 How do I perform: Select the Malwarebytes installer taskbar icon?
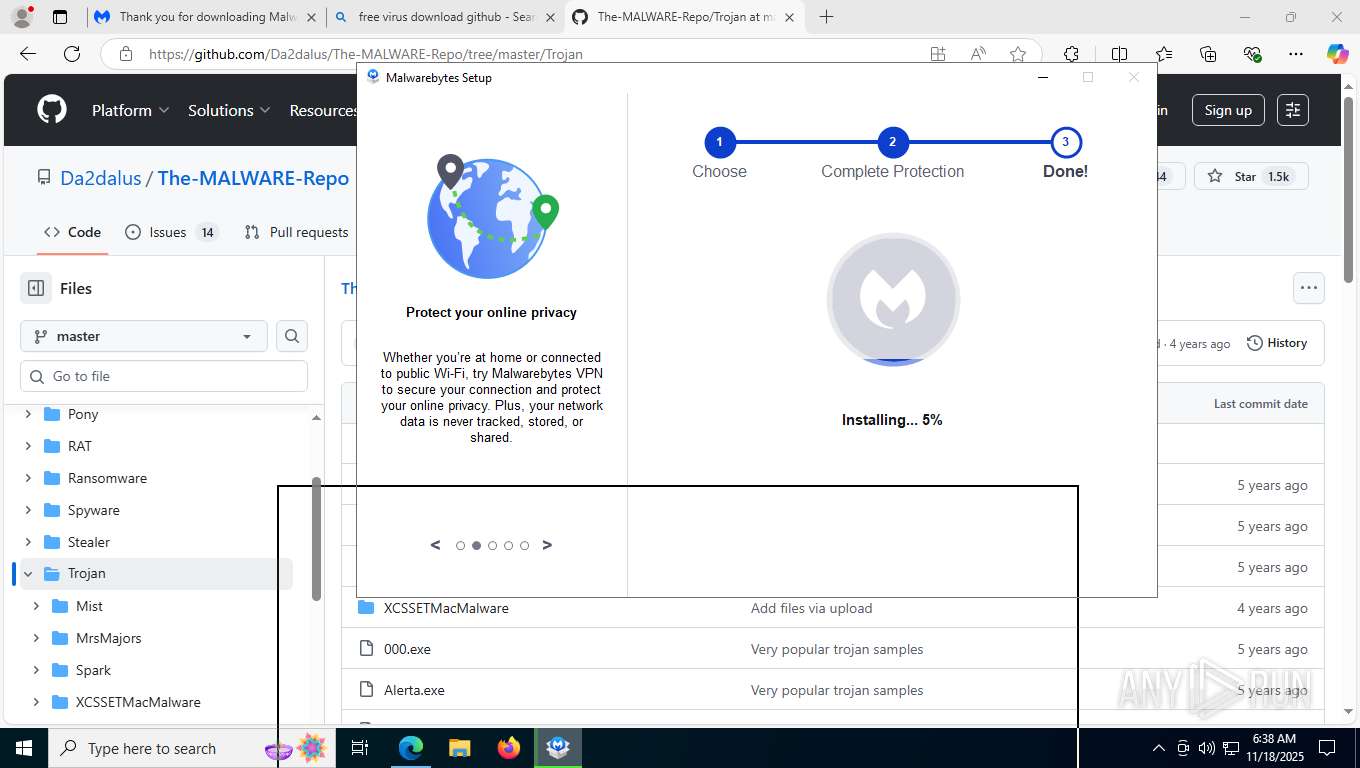[558, 748]
